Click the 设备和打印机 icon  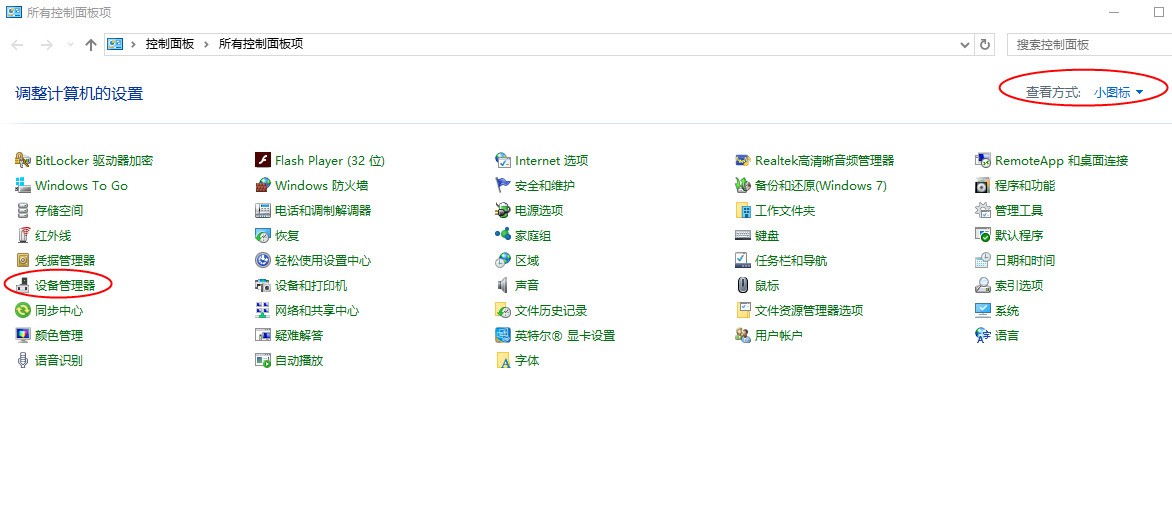click(262, 286)
